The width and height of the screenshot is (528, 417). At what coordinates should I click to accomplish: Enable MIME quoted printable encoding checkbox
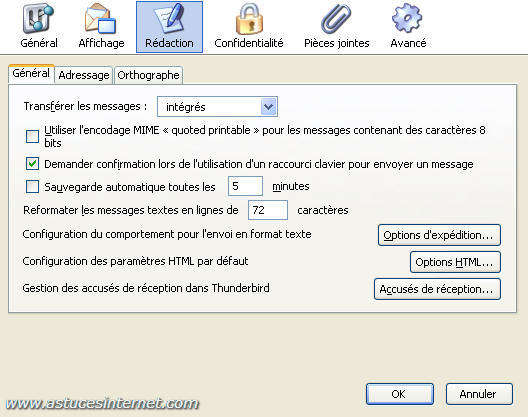point(32,136)
